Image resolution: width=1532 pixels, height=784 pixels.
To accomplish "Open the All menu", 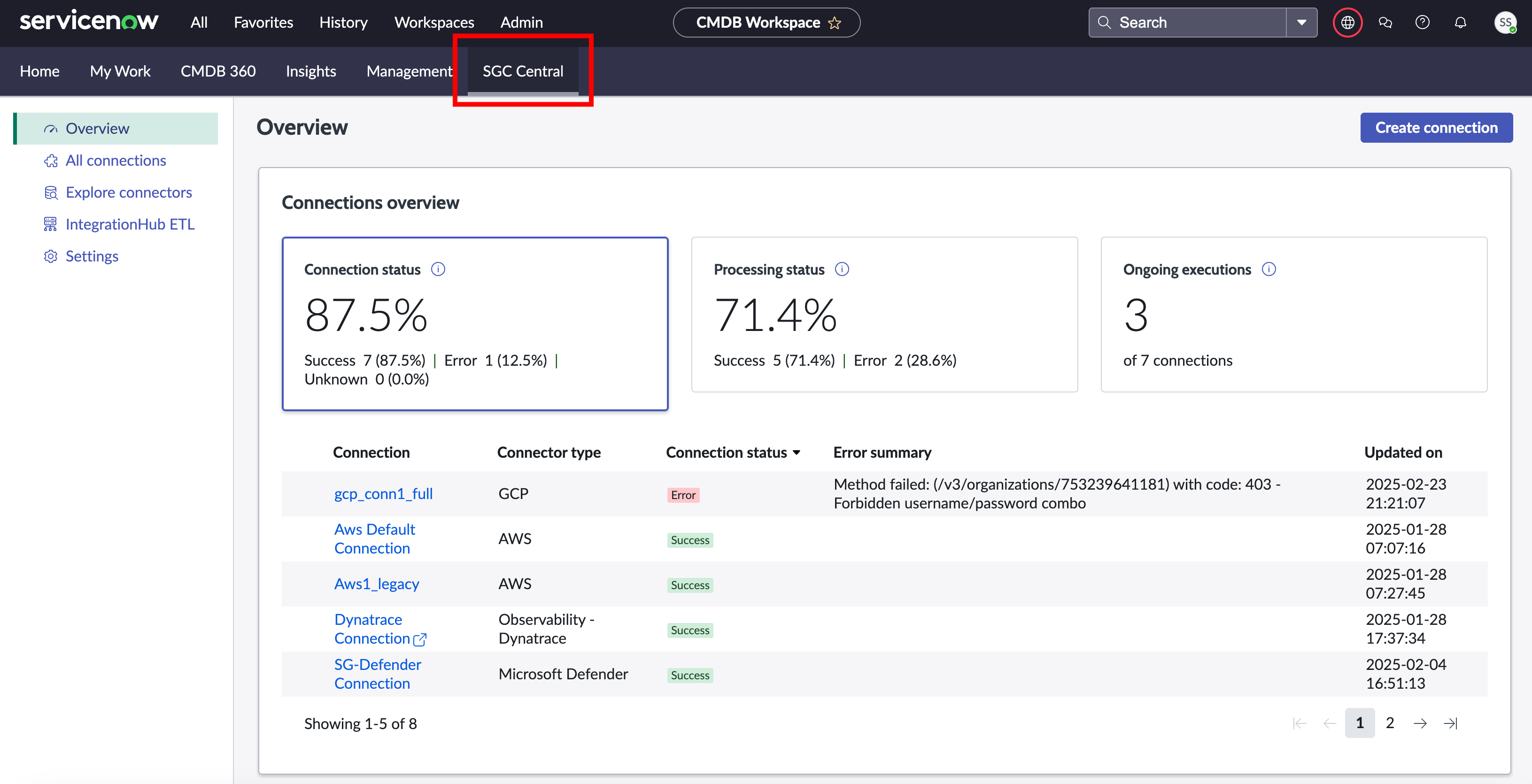I will click(x=199, y=23).
